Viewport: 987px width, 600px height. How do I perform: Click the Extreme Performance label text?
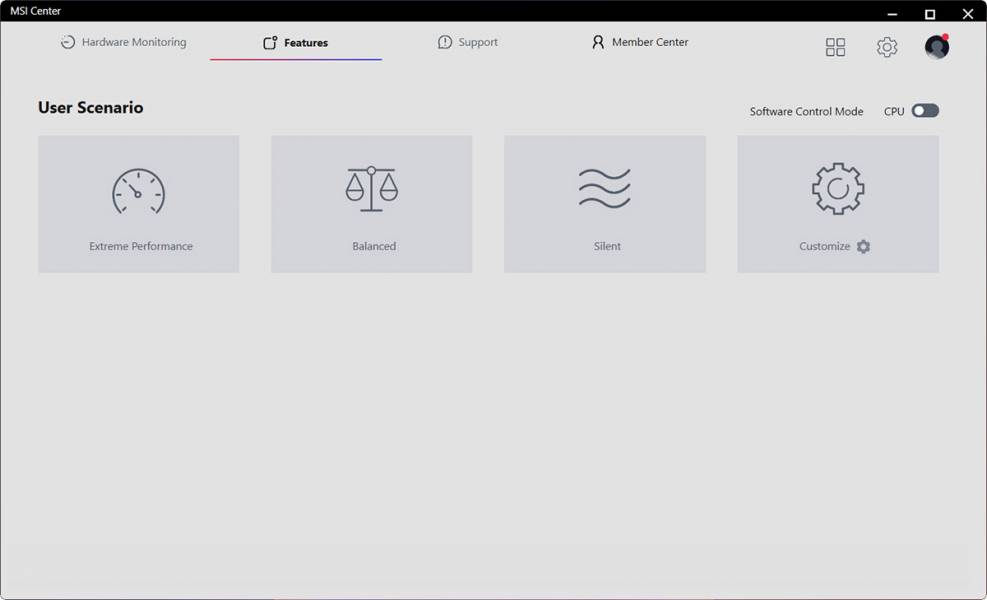pyautogui.click(x=141, y=247)
